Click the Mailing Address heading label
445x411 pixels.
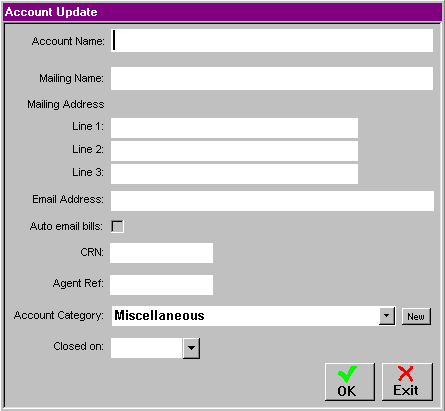click(x=66, y=104)
